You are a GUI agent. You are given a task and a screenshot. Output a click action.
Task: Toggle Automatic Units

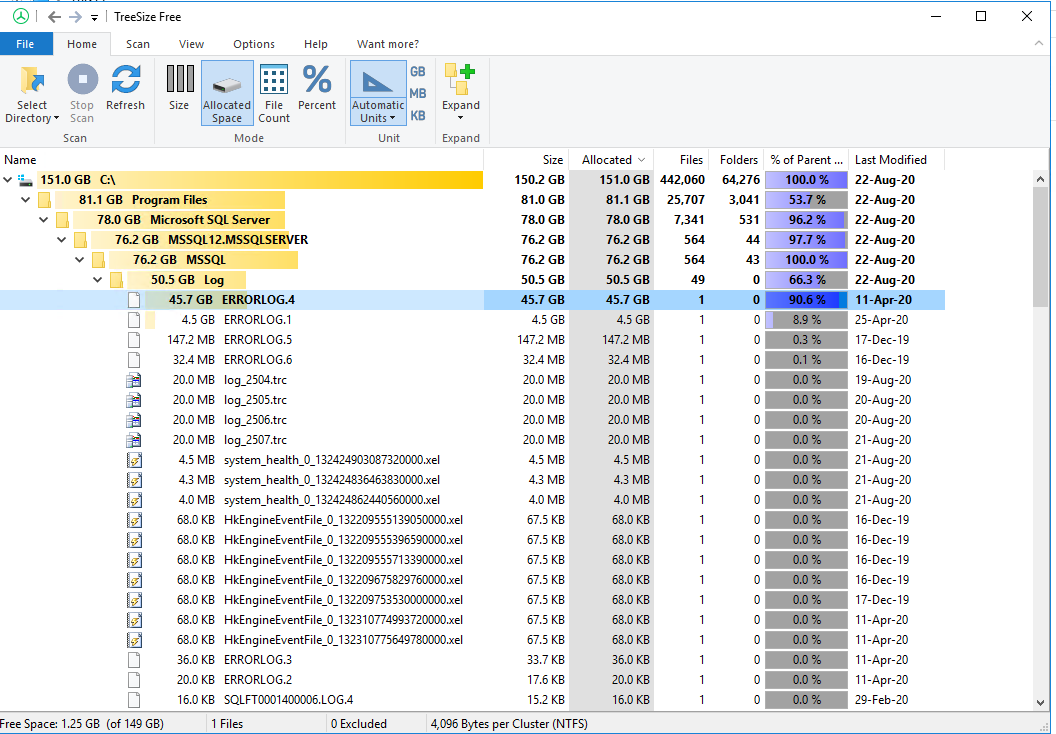coord(378,93)
